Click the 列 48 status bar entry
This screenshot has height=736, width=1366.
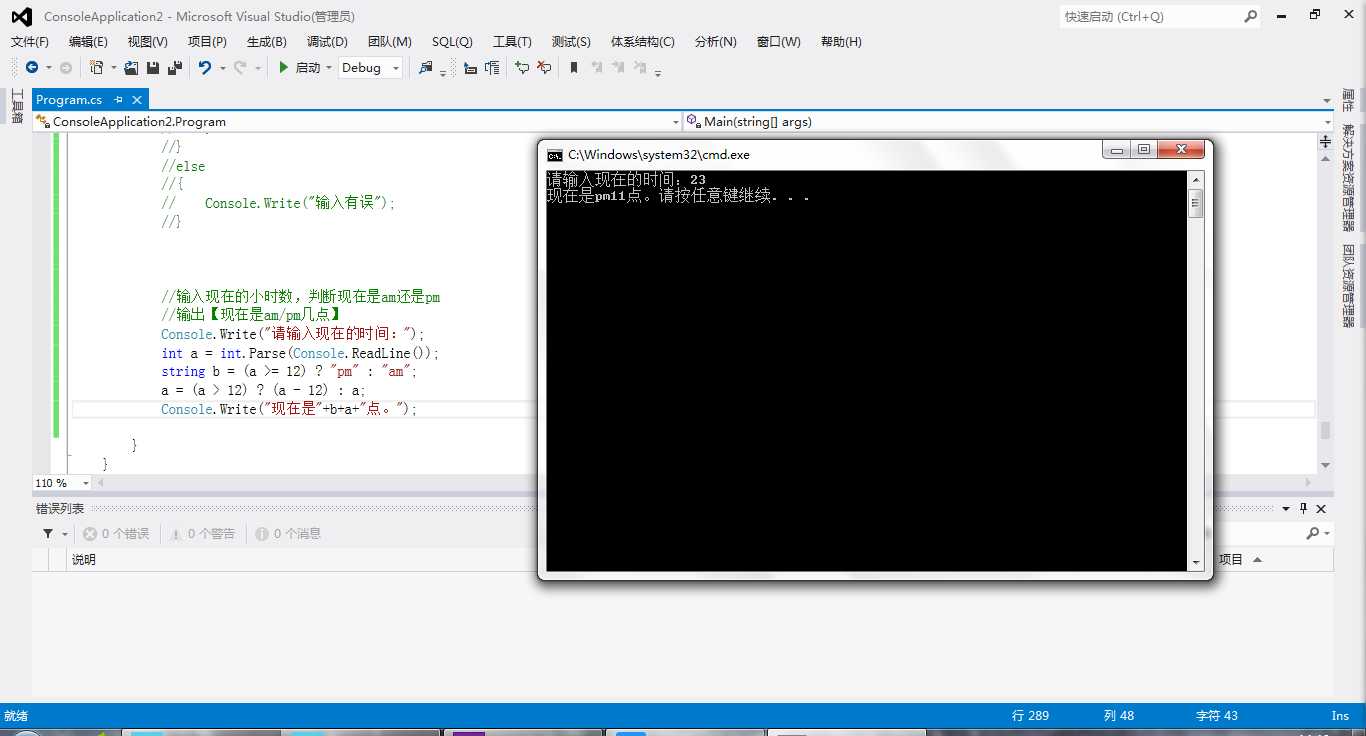point(1119,715)
